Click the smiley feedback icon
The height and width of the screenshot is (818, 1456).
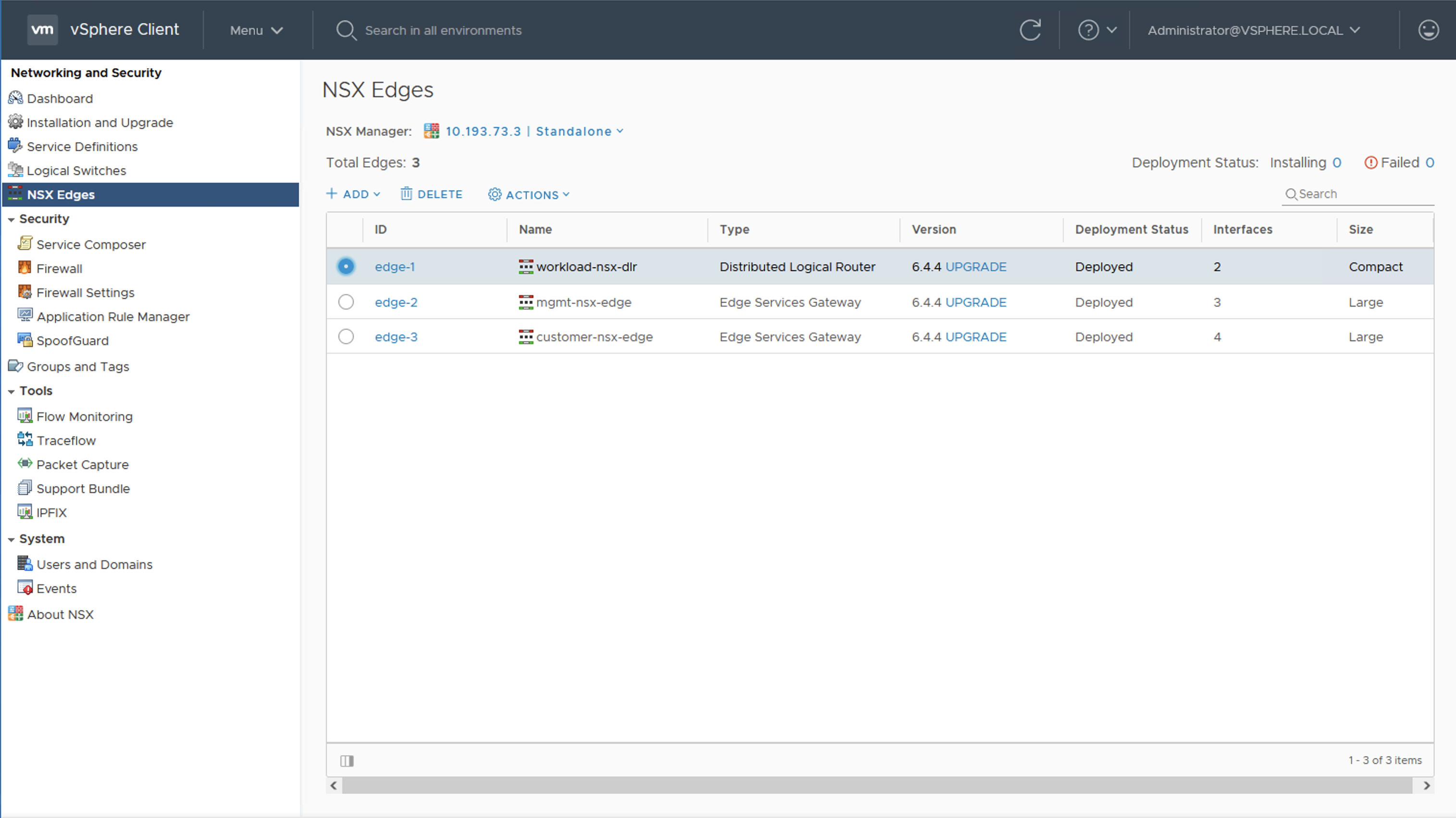coord(1428,30)
